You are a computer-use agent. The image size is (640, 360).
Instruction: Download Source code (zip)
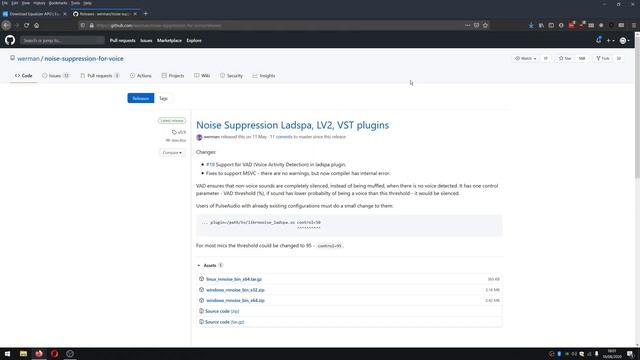point(222,311)
